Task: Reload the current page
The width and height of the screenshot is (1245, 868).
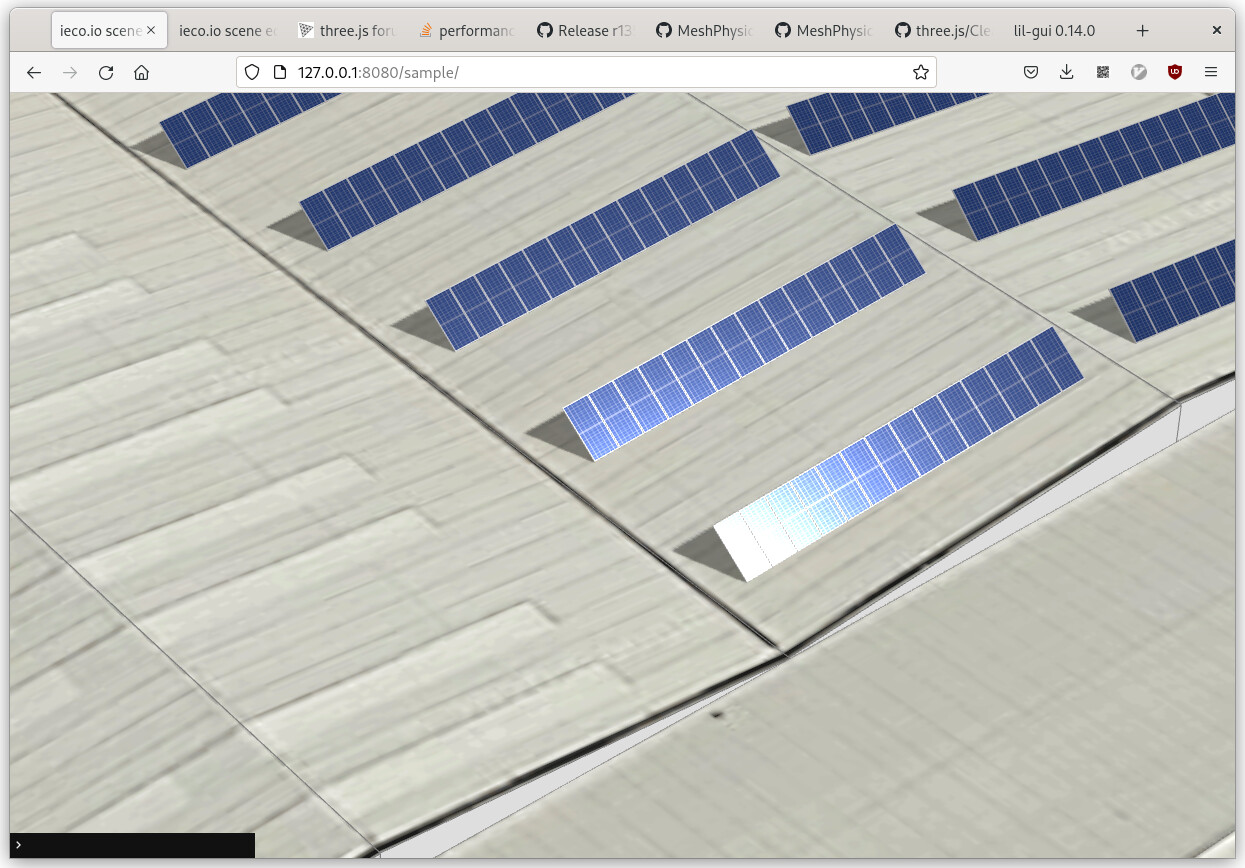Action: click(x=106, y=72)
